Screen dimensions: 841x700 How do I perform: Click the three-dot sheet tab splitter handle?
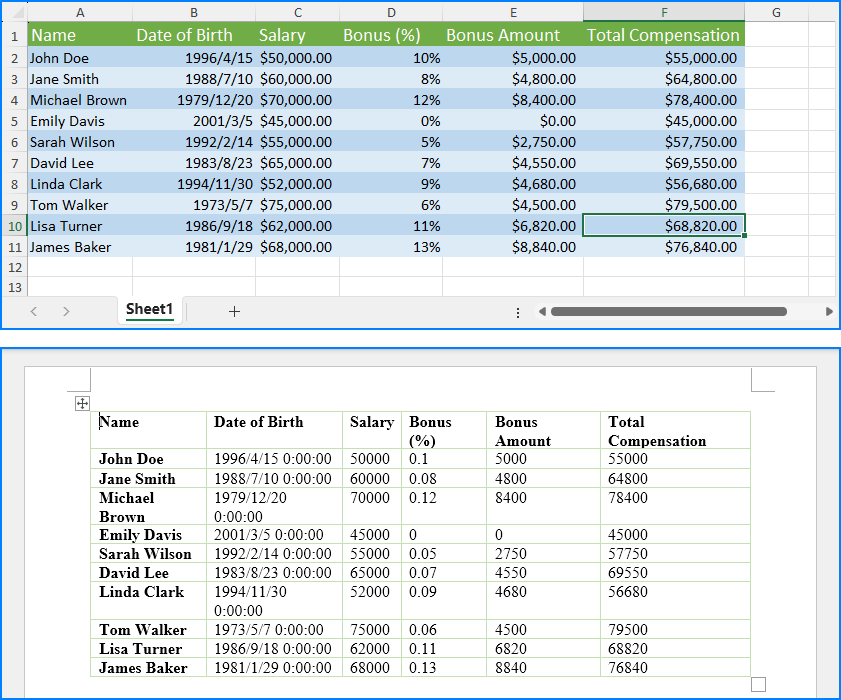point(518,313)
